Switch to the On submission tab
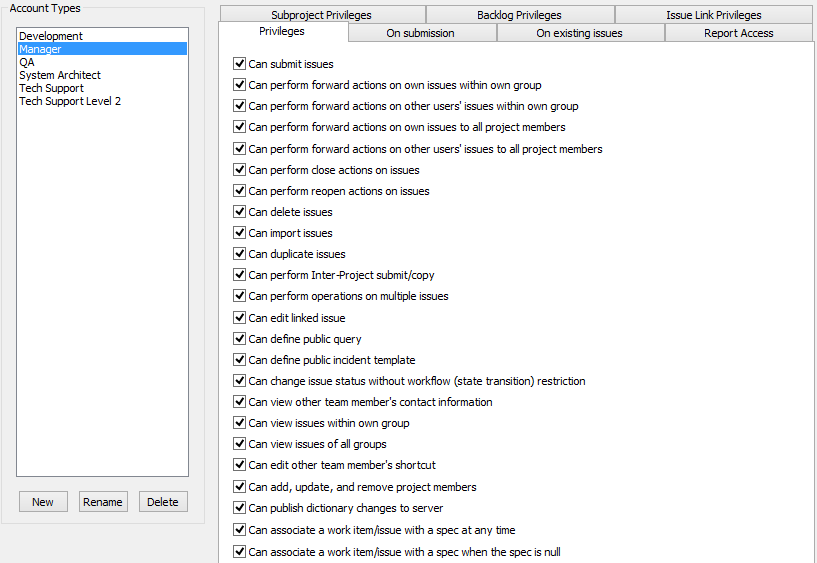 click(x=420, y=33)
